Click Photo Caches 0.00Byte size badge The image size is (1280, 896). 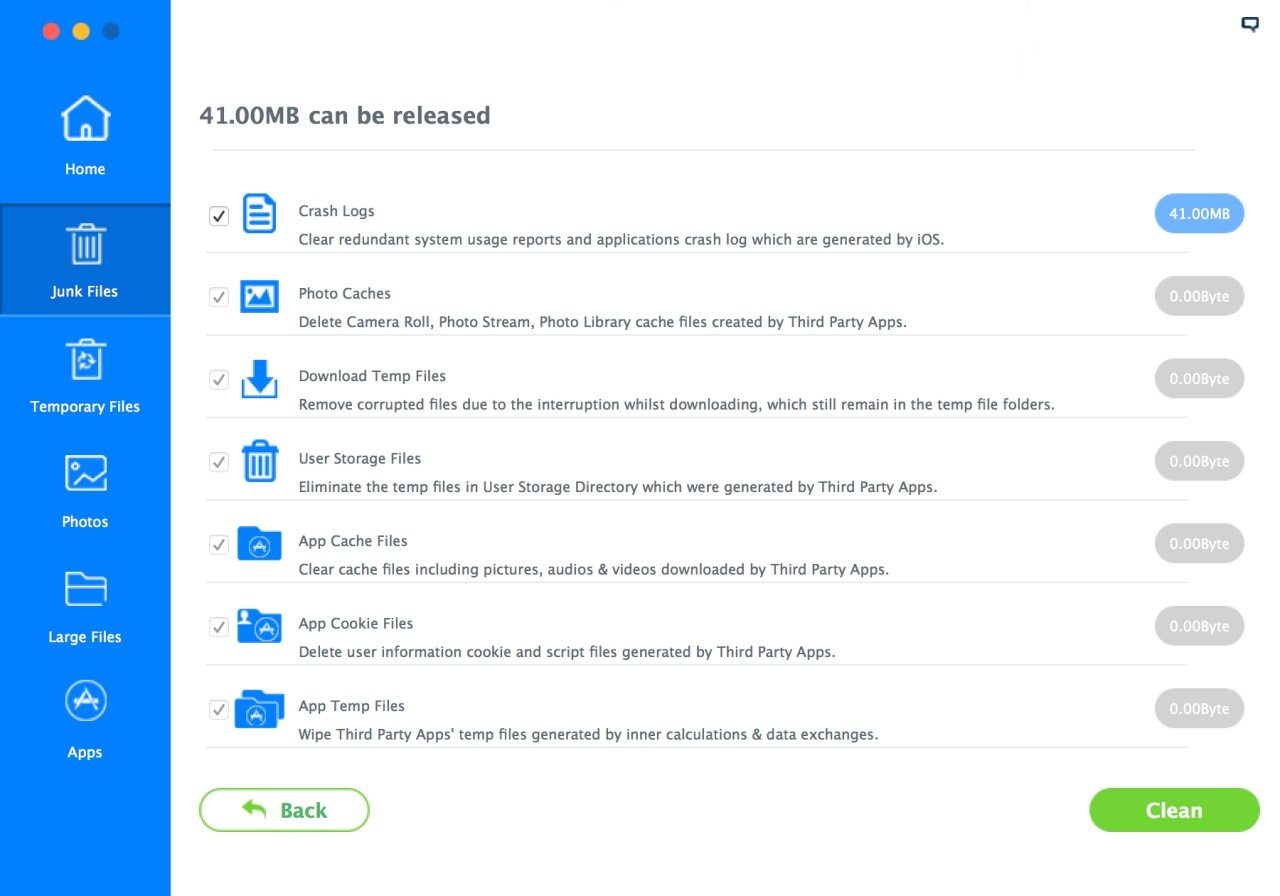click(x=1199, y=296)
